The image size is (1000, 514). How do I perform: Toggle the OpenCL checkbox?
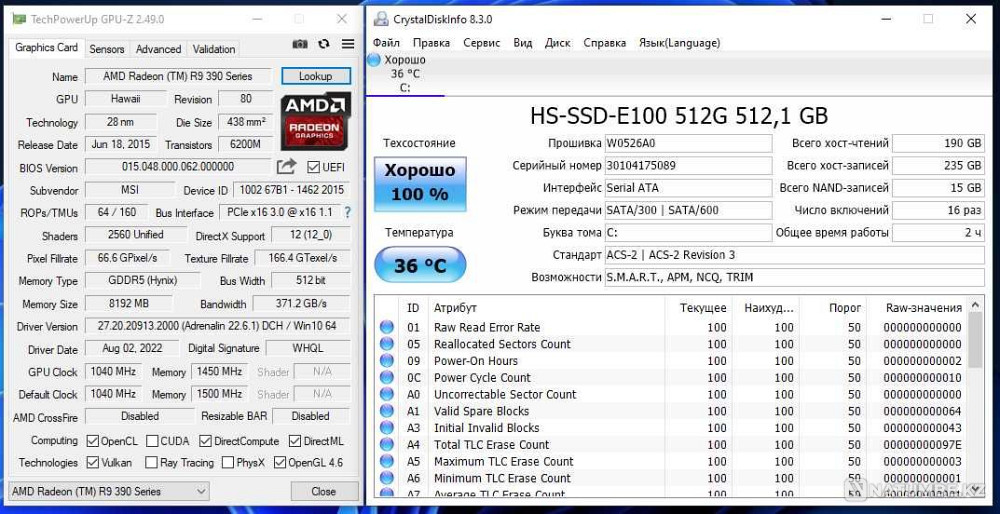point(92,441)
